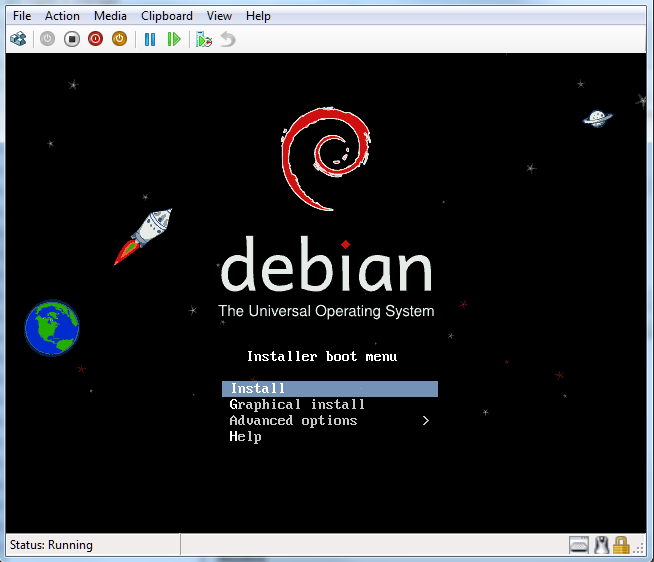Click the Revert undo arrow icon
The width and height of the screenshot is (654, 562).
pos(228,40)
